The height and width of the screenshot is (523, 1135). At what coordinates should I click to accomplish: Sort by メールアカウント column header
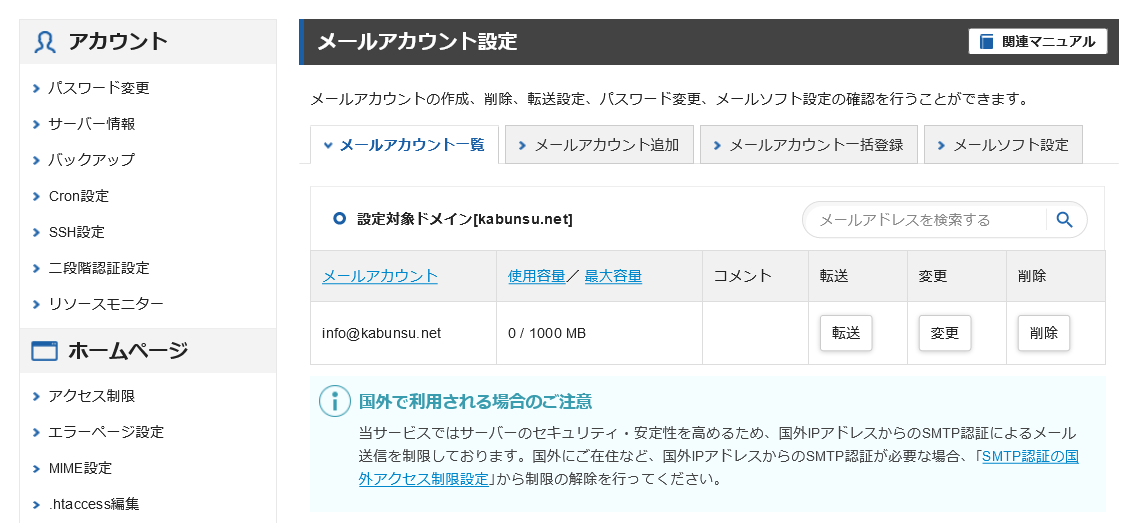pos(380,276)
